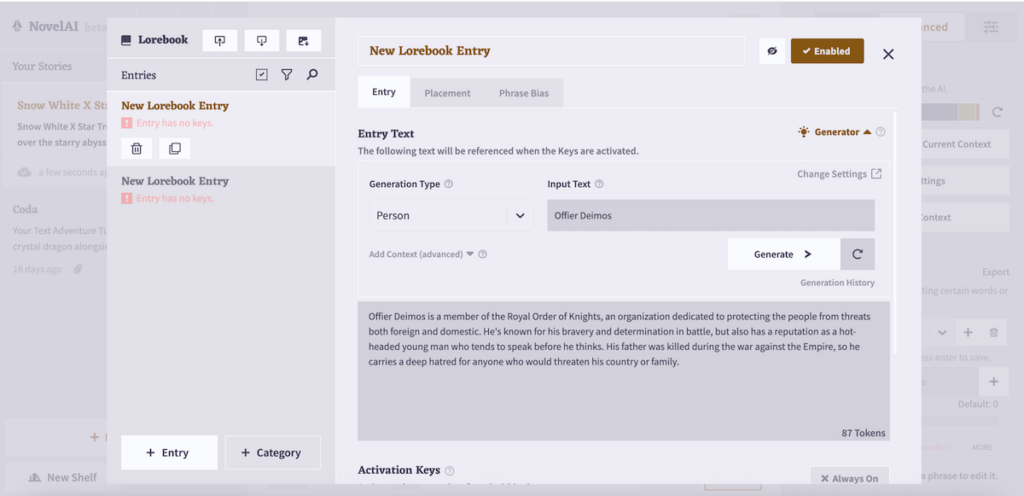The image size is (1024, 496).
Task: Open help icon beside Input Text
Action: tap(599, 184)
